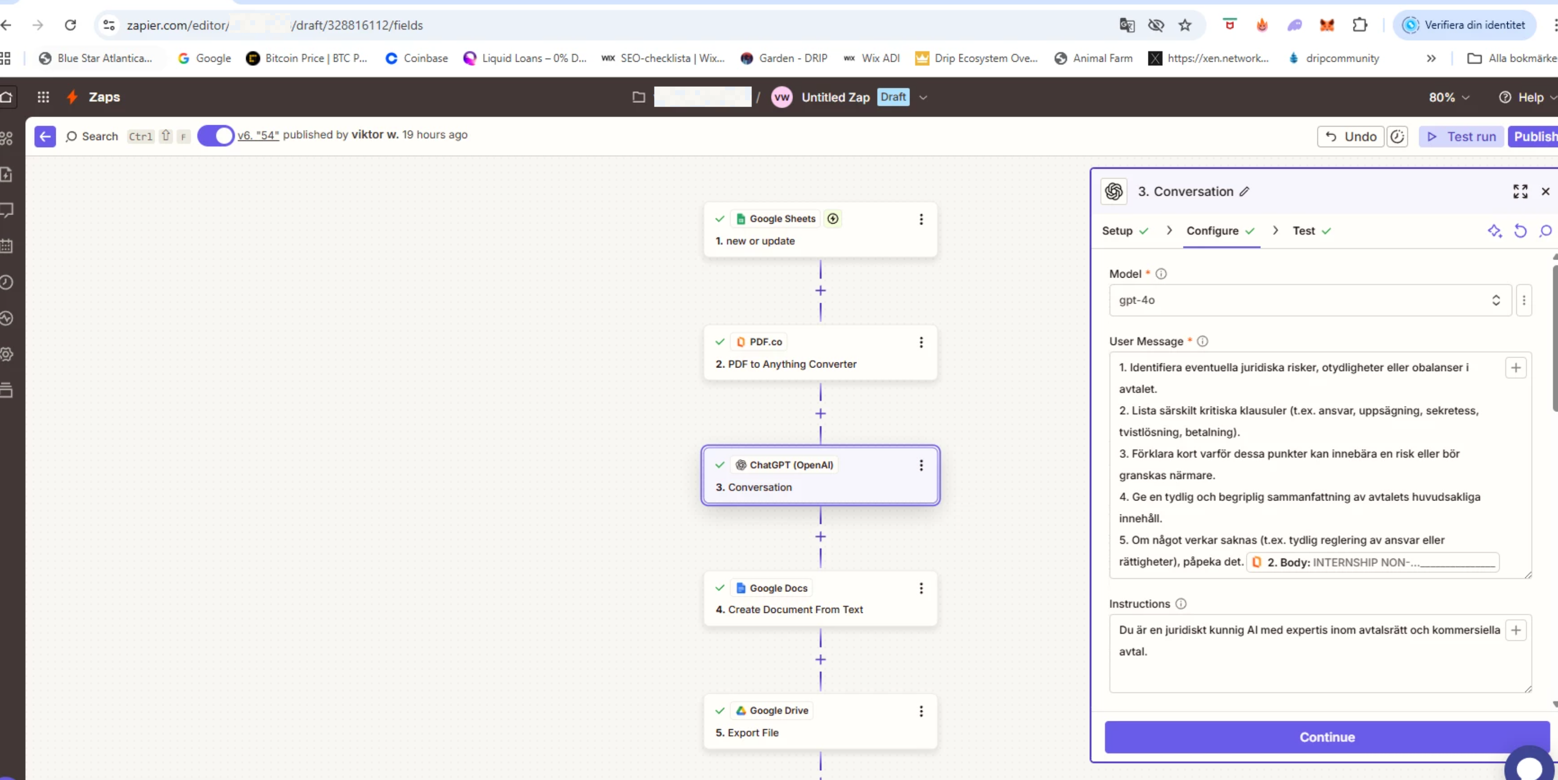Open three-dot menu on ChatGPT step
This screenshot has height=780, width=1558.
click(921, 465)
